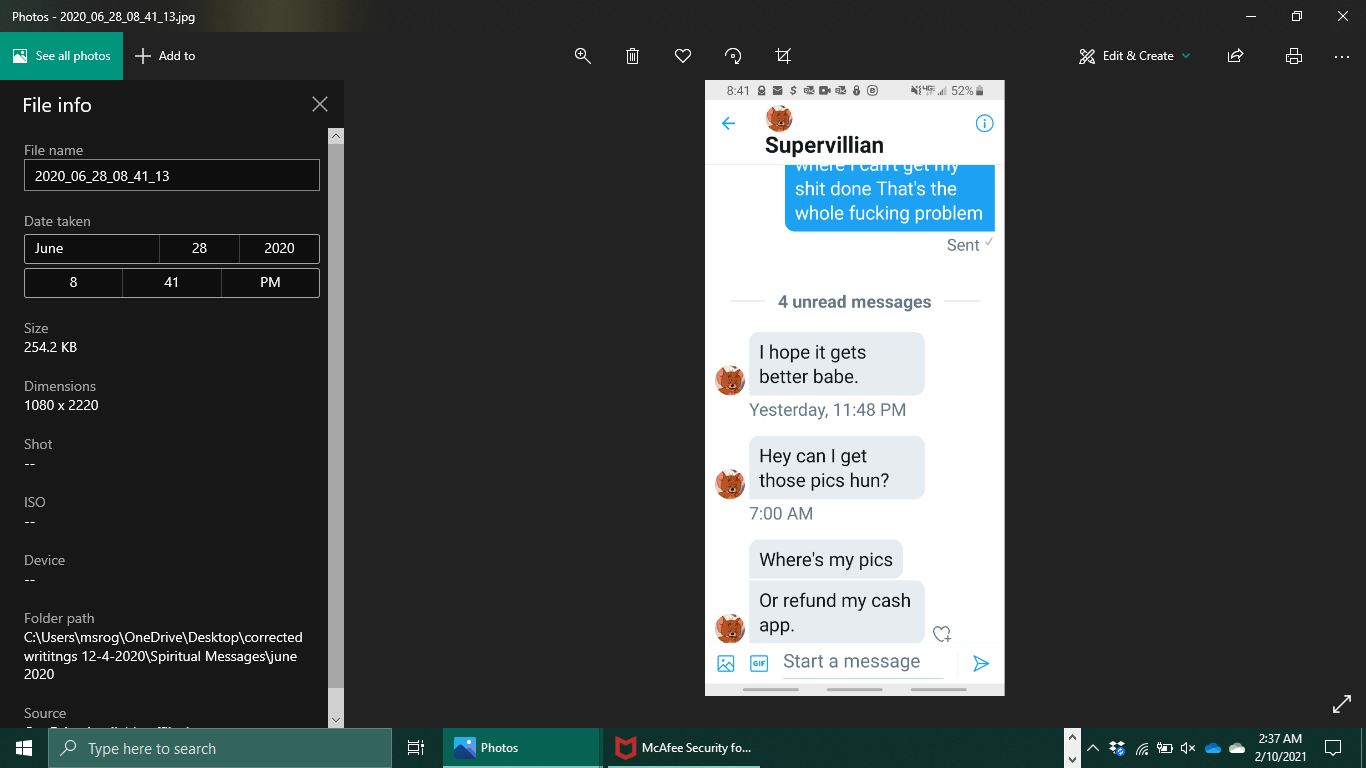Open the crop tool icon

783,56
